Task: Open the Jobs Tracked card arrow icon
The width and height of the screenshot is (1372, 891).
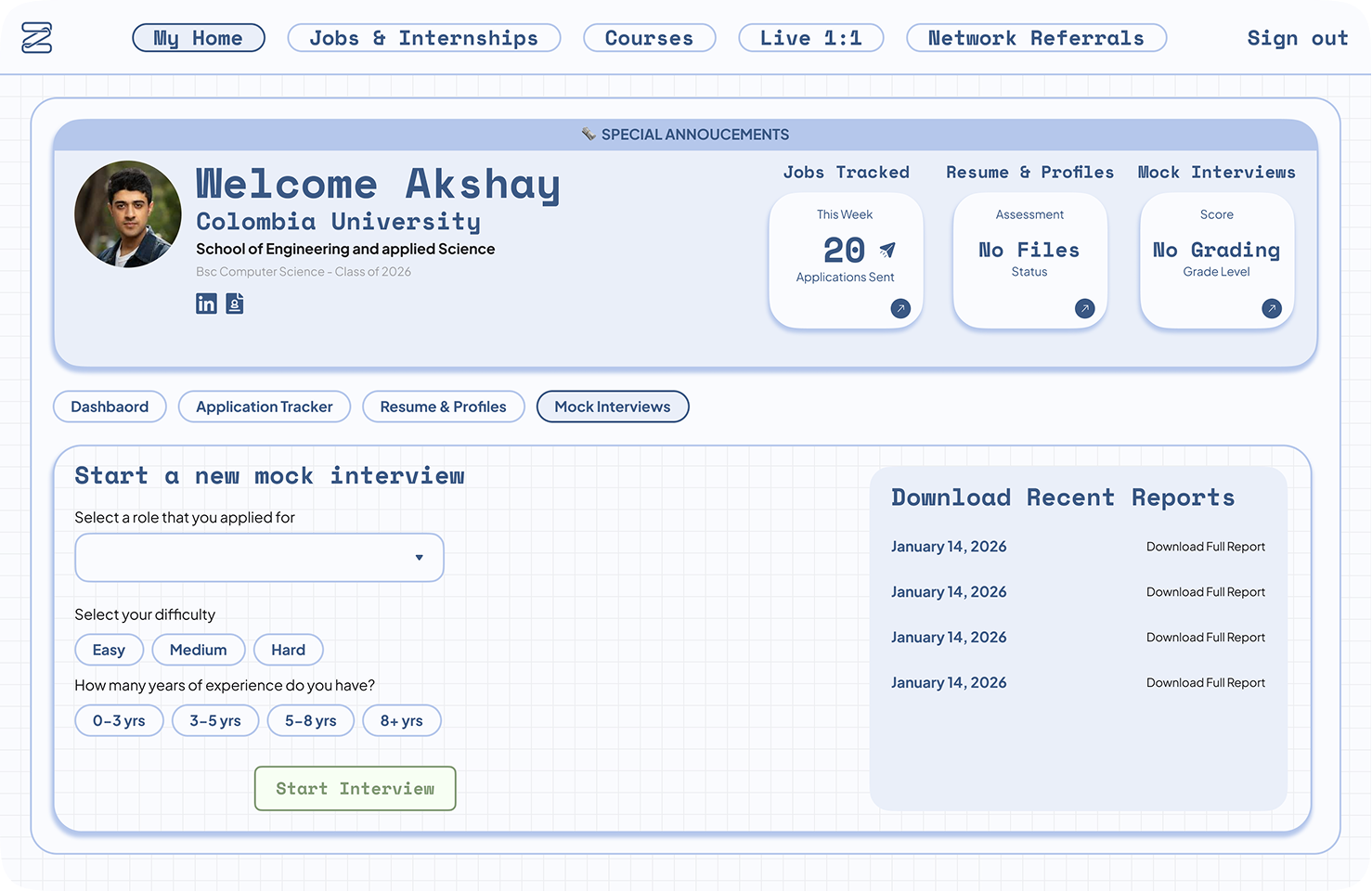Action: click(x=900, y=308)
